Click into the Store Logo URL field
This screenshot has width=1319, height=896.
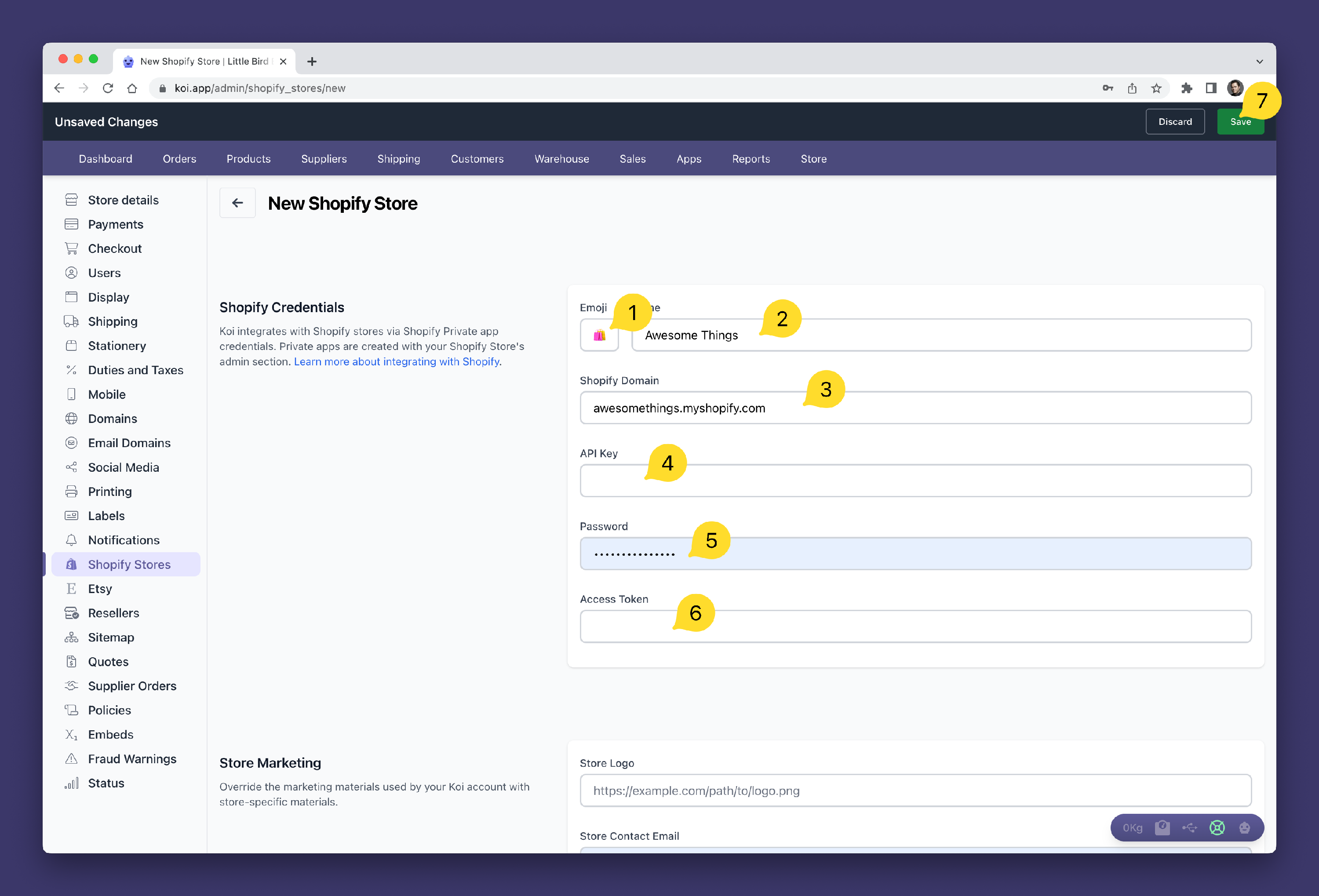click(x=915, y=790)
